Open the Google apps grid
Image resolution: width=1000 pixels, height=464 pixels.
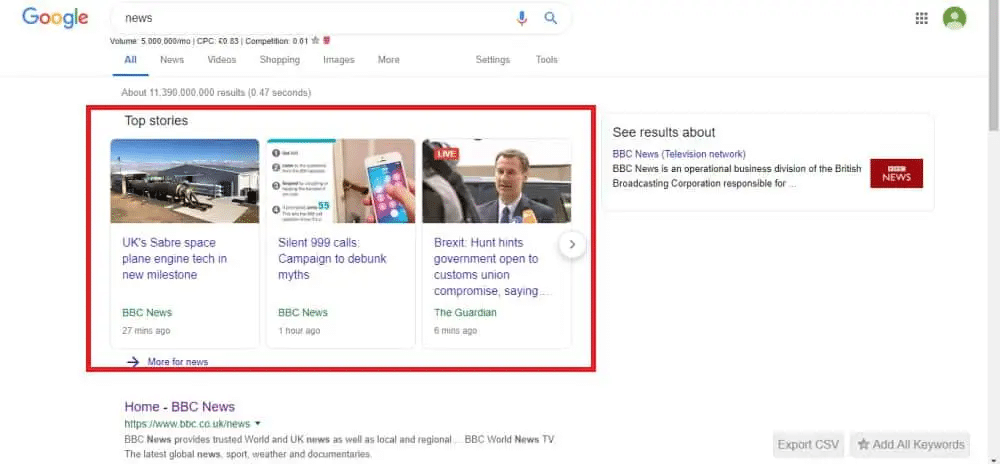pyautogui.click(x=922, y=18)
